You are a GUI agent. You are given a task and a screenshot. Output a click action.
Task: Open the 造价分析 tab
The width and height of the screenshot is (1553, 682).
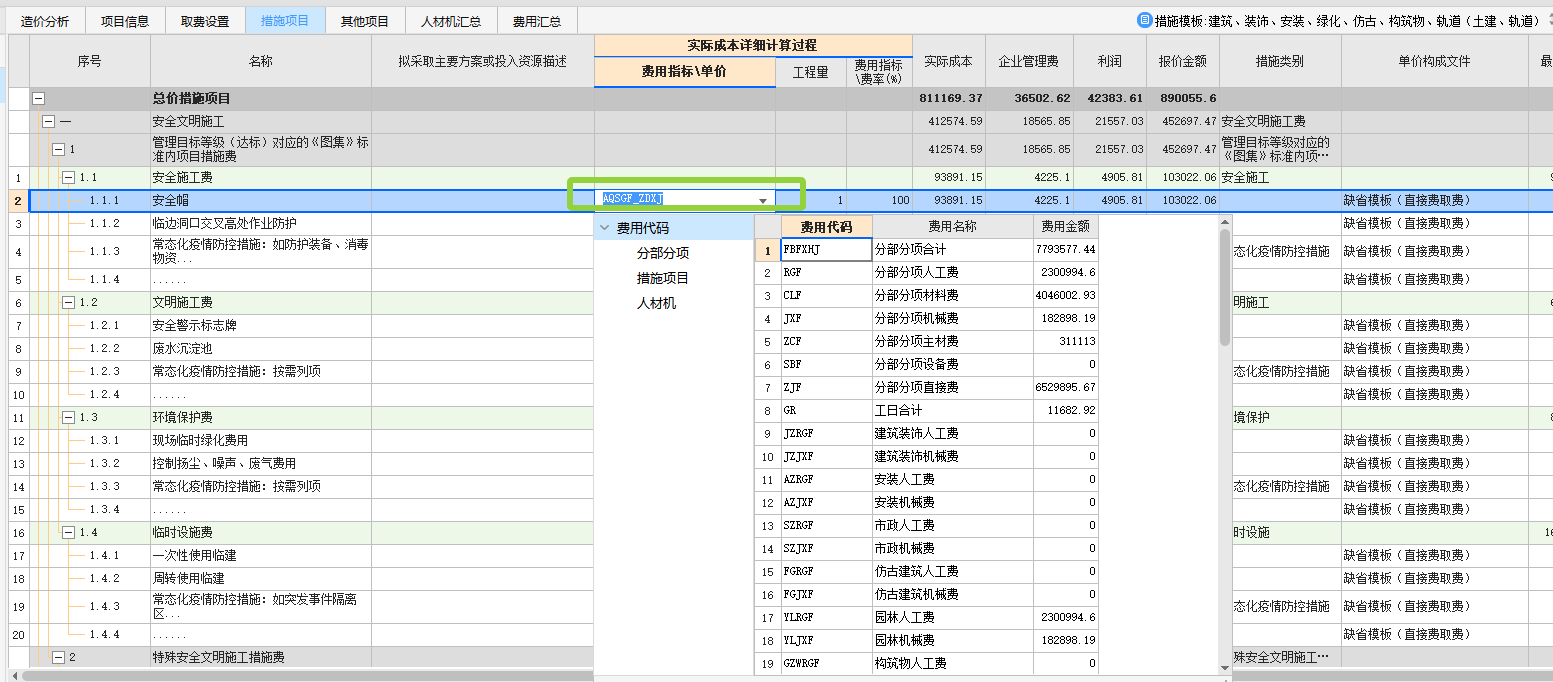(x=45, y=21)
